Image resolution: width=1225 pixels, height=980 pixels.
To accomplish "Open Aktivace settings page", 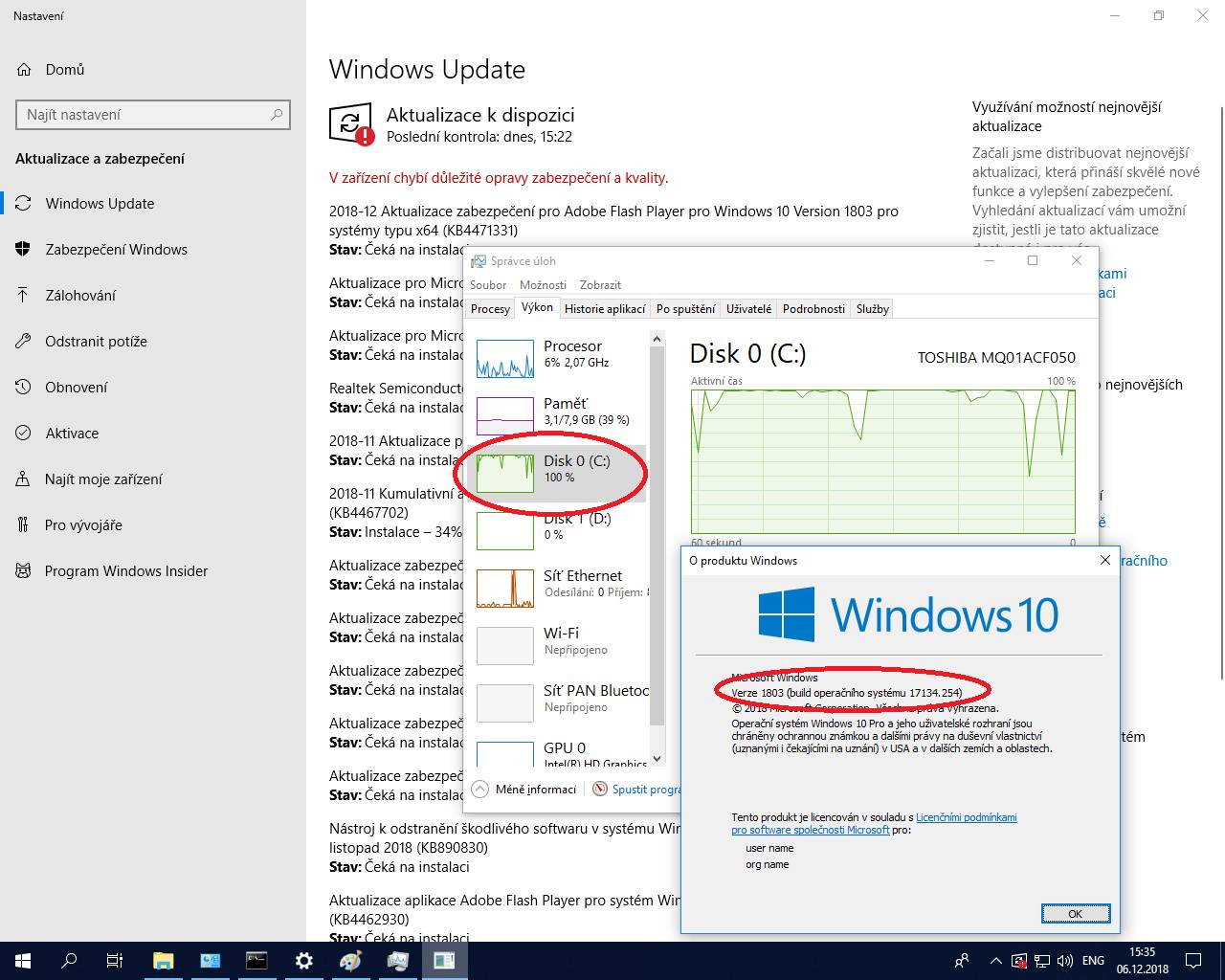I will [72, 433].
